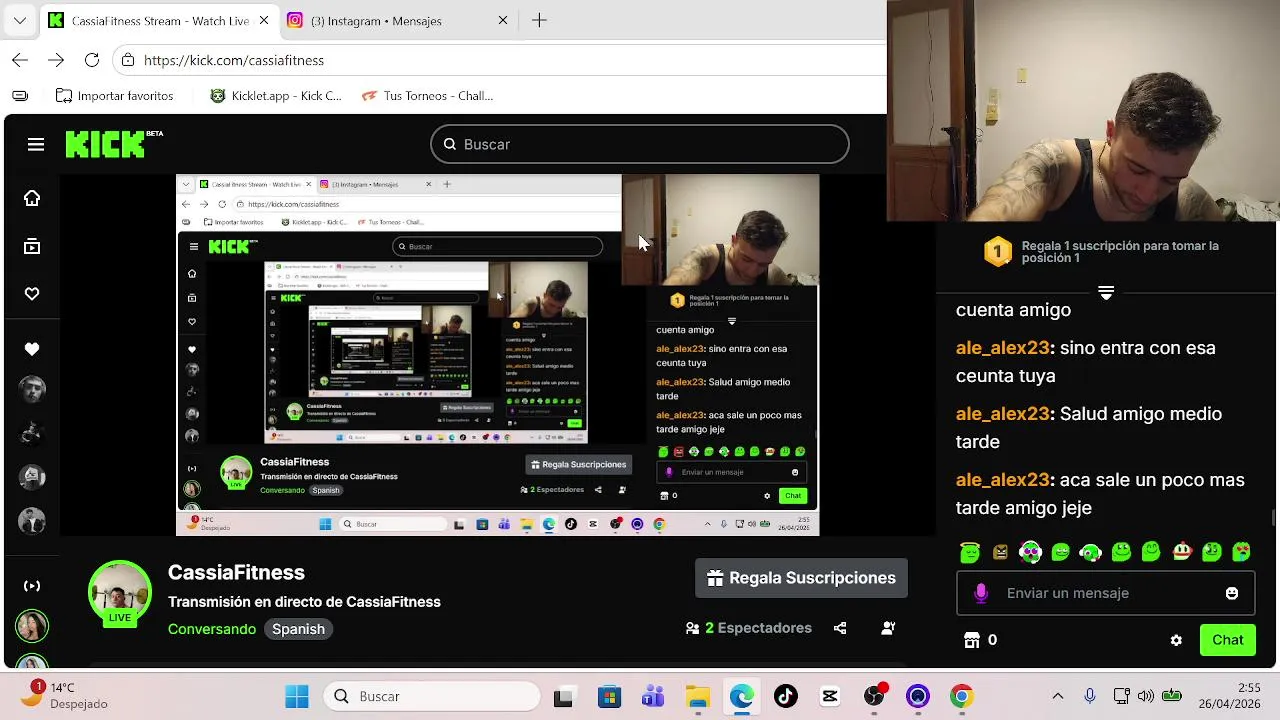Click the Regala Suscripciones button
The height and width of the screenshot is (720, 1280).
pyautogui.click(x=801, y=578)
